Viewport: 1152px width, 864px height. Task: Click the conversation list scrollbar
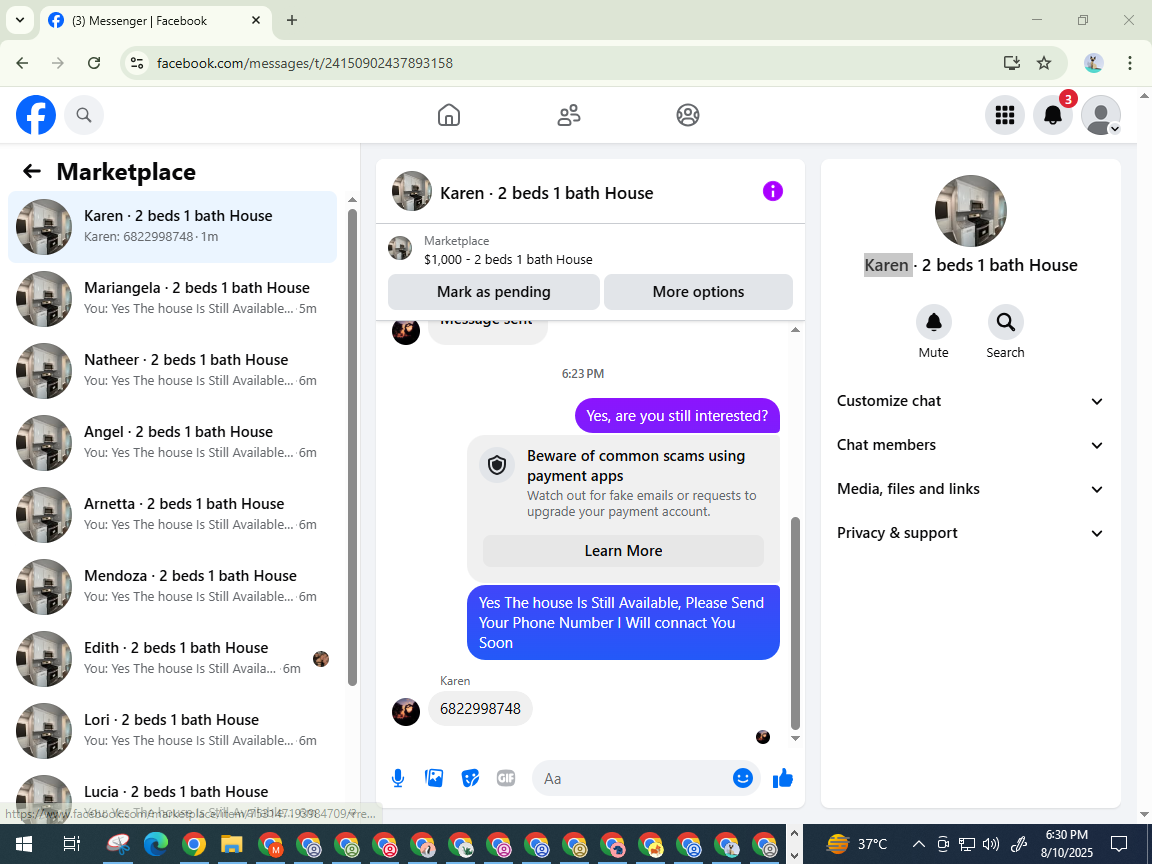tap(352, 447)
